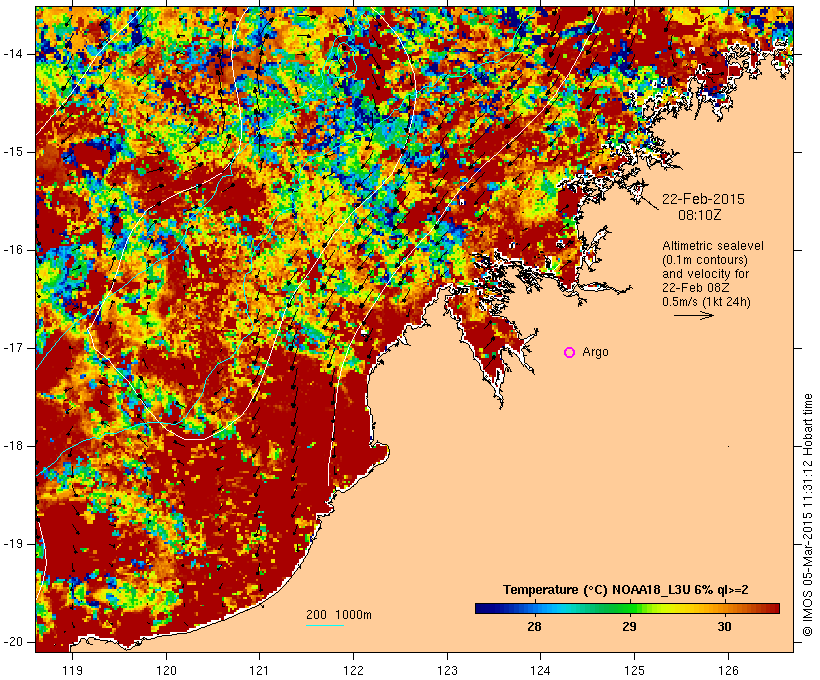This screenshot has width=820, height=680.
Task: Click the -20 latitude axis label
Action: pos(12,642)
